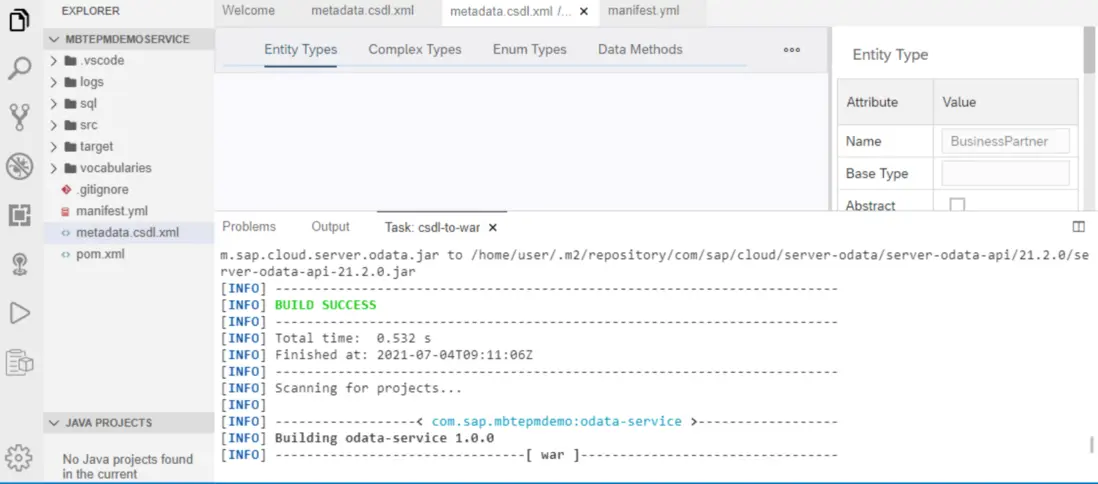
Task: Switch to the manifest.yml editor tab
Action: (643, 11)
